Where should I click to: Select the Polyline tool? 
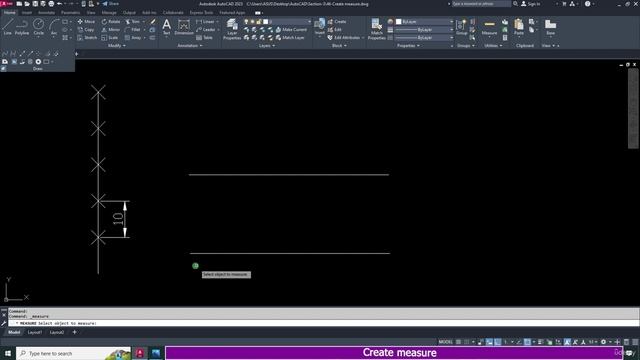(x=22, y=27)
